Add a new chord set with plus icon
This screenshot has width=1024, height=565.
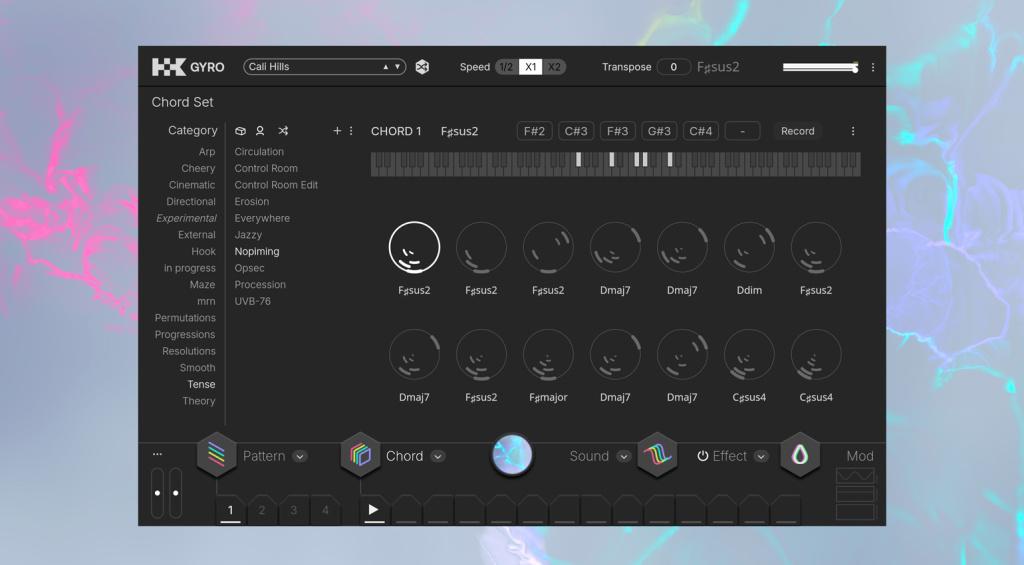(x=337, y=131)
